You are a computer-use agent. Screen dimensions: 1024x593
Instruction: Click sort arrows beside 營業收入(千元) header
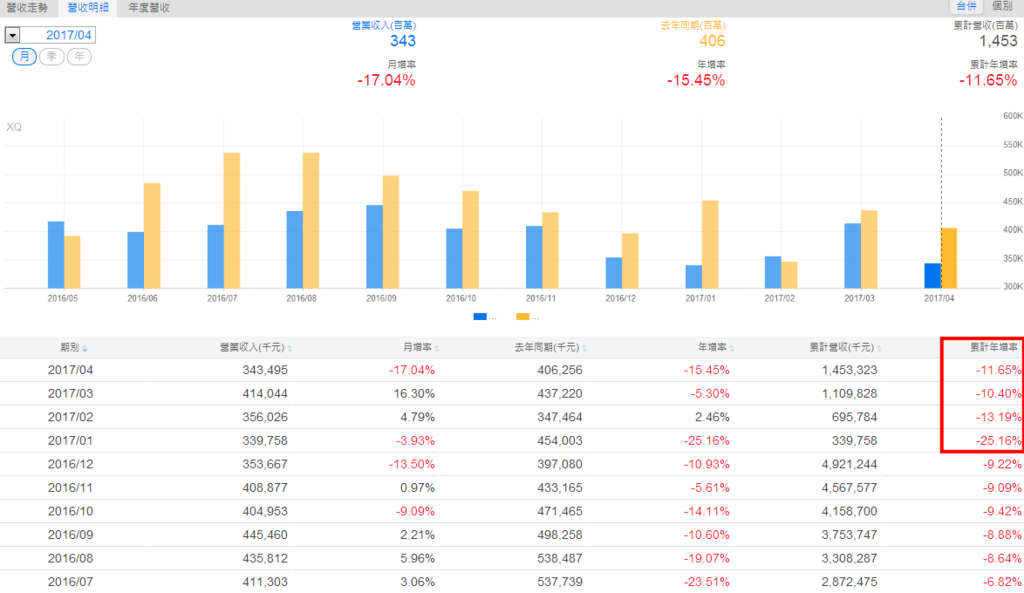click(289, 349)
